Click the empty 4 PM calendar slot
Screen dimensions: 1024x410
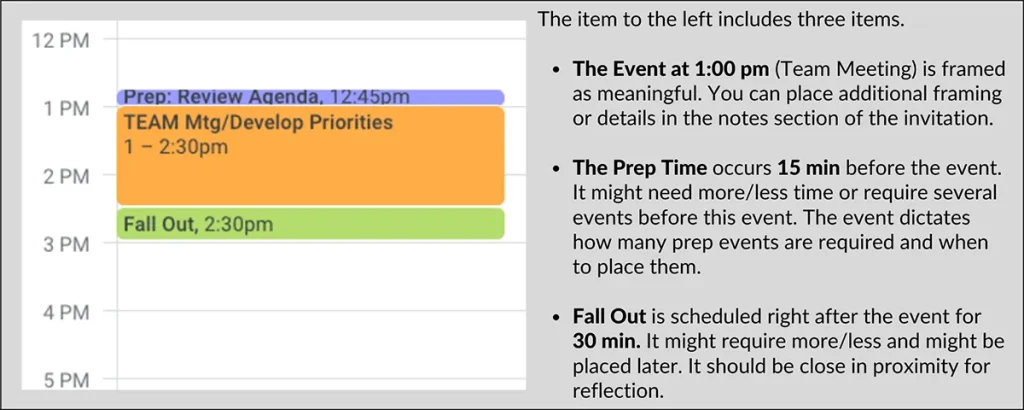click(321, 344)
